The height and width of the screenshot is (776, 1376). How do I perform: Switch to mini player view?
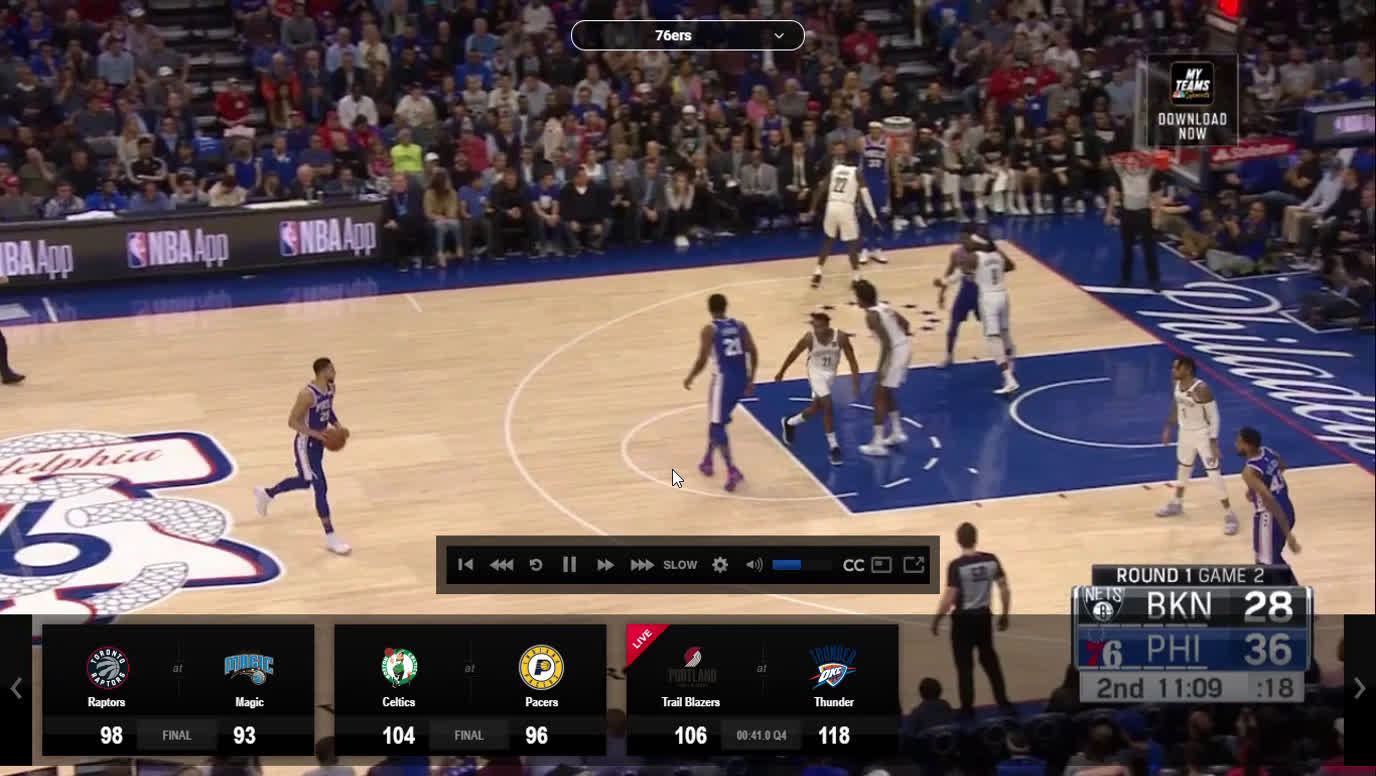click(881, 565)
